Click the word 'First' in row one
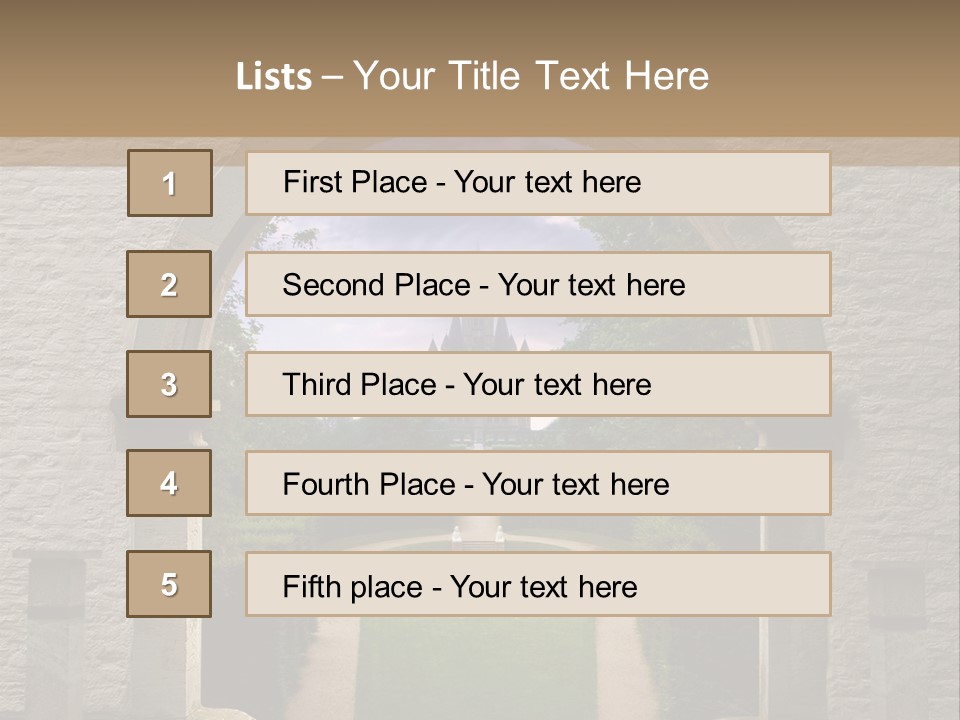960x720 pixels. click(x=308, y=182)
